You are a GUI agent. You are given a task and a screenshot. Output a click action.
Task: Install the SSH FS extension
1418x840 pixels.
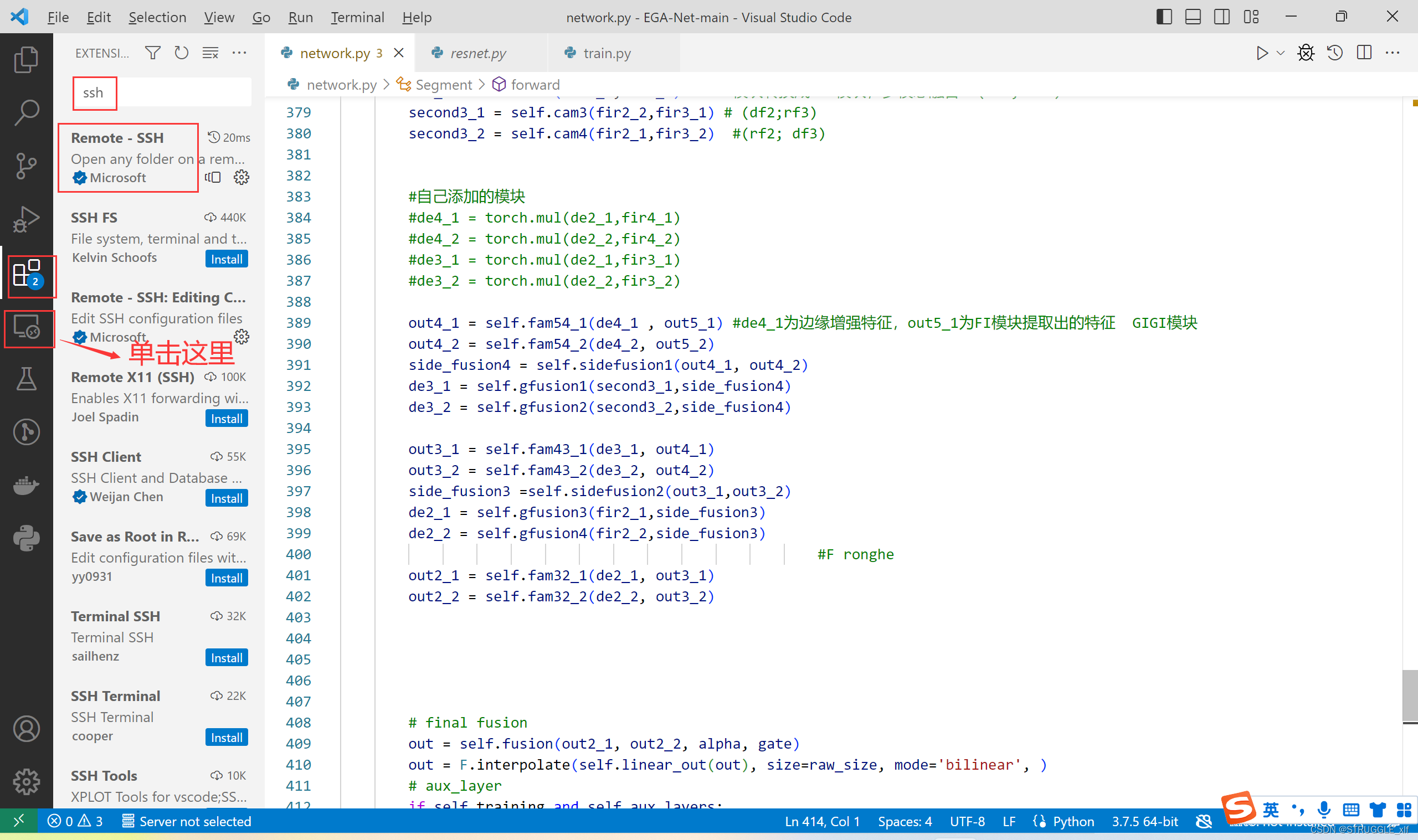click(x=227, y=259)
